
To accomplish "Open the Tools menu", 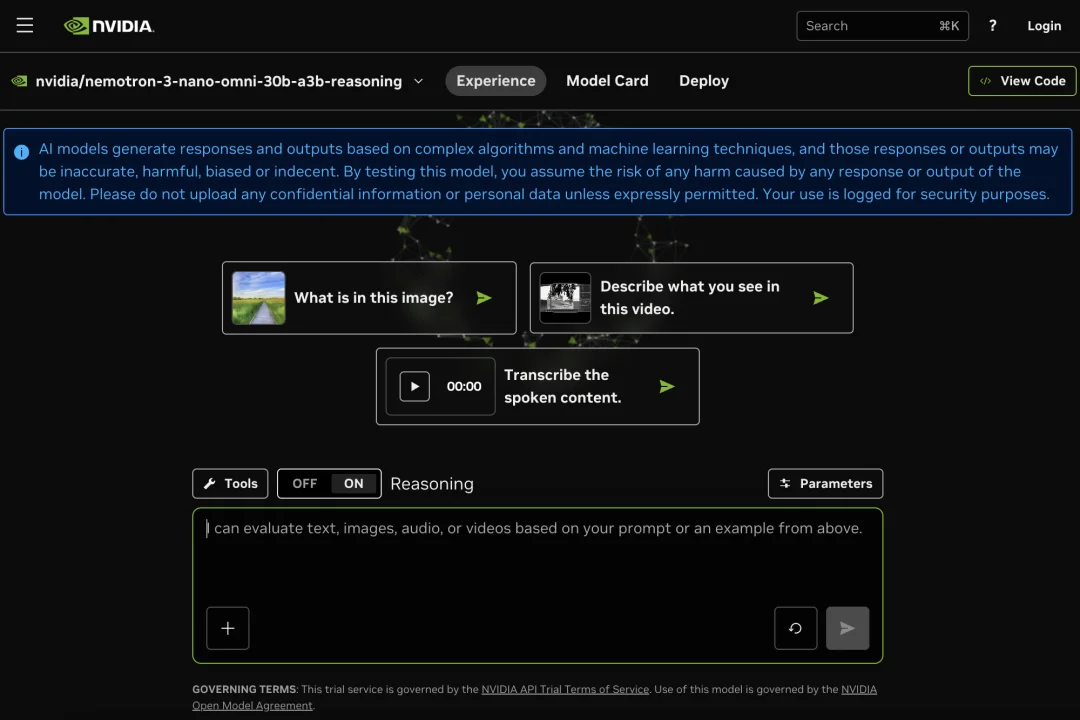I will coord(230,484).
